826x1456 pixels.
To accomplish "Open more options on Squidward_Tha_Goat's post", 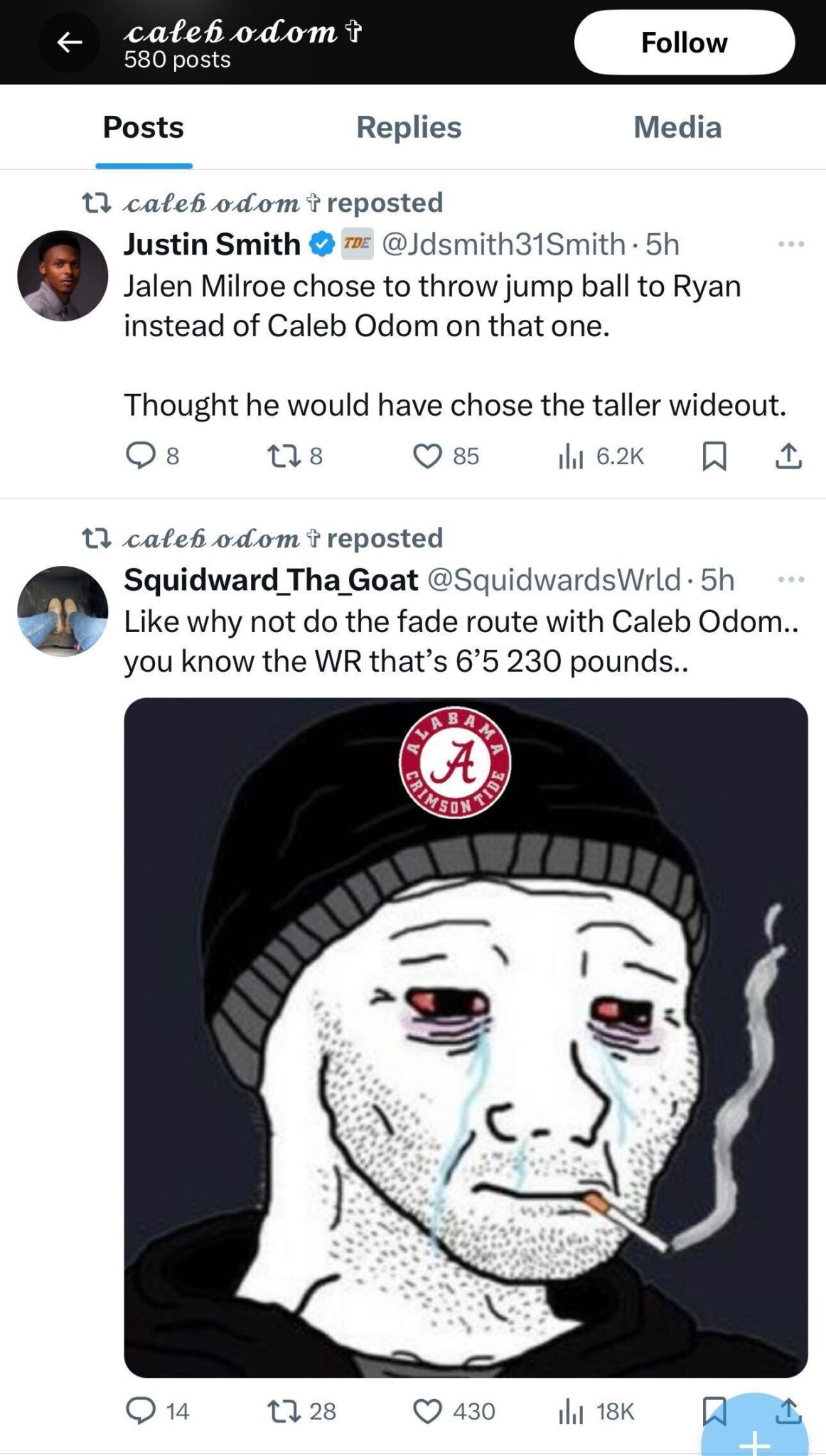I will 790,580.
